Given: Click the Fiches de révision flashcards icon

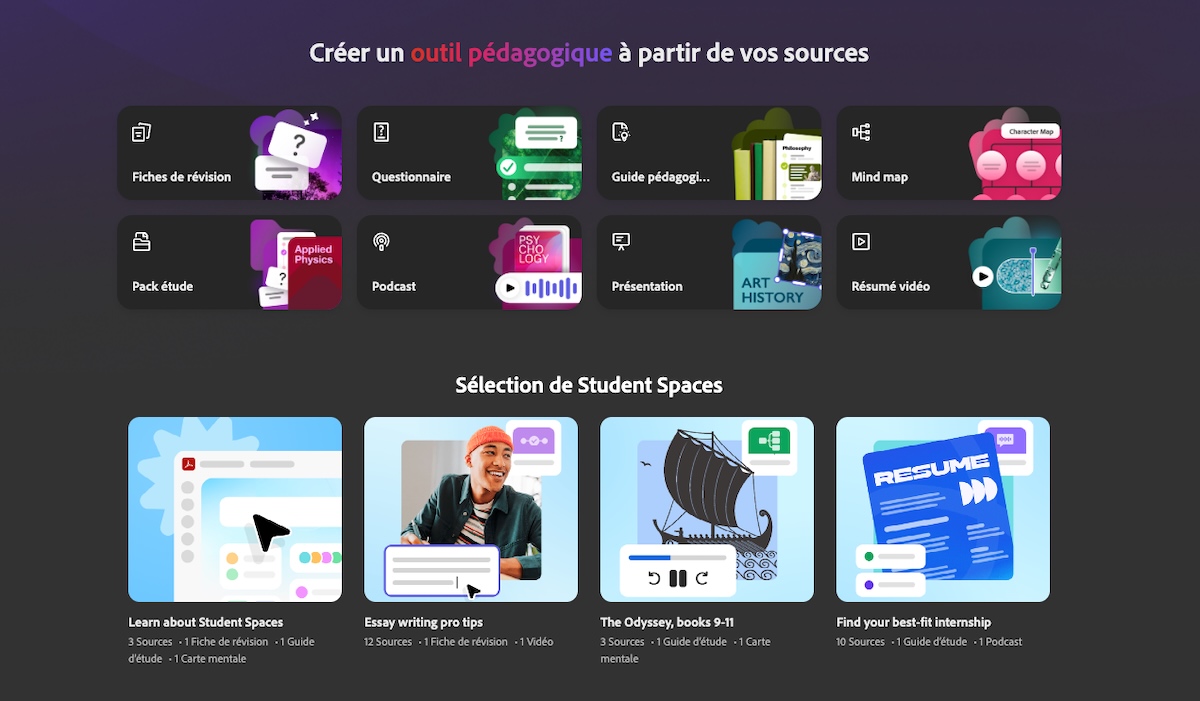Looking at the screenshot, I should pos(141,132).
